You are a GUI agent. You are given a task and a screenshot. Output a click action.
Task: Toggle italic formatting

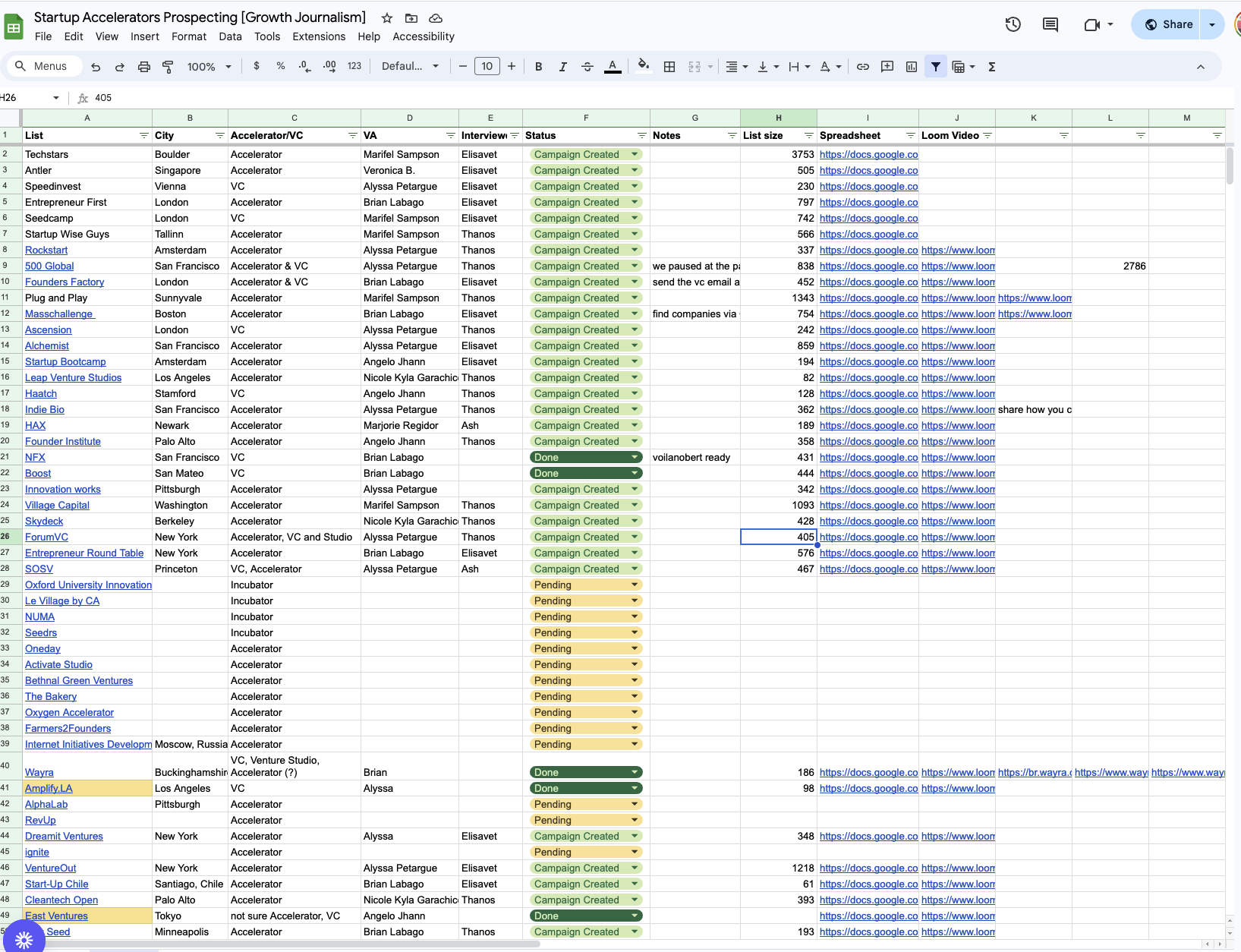(x=563, y=67)
